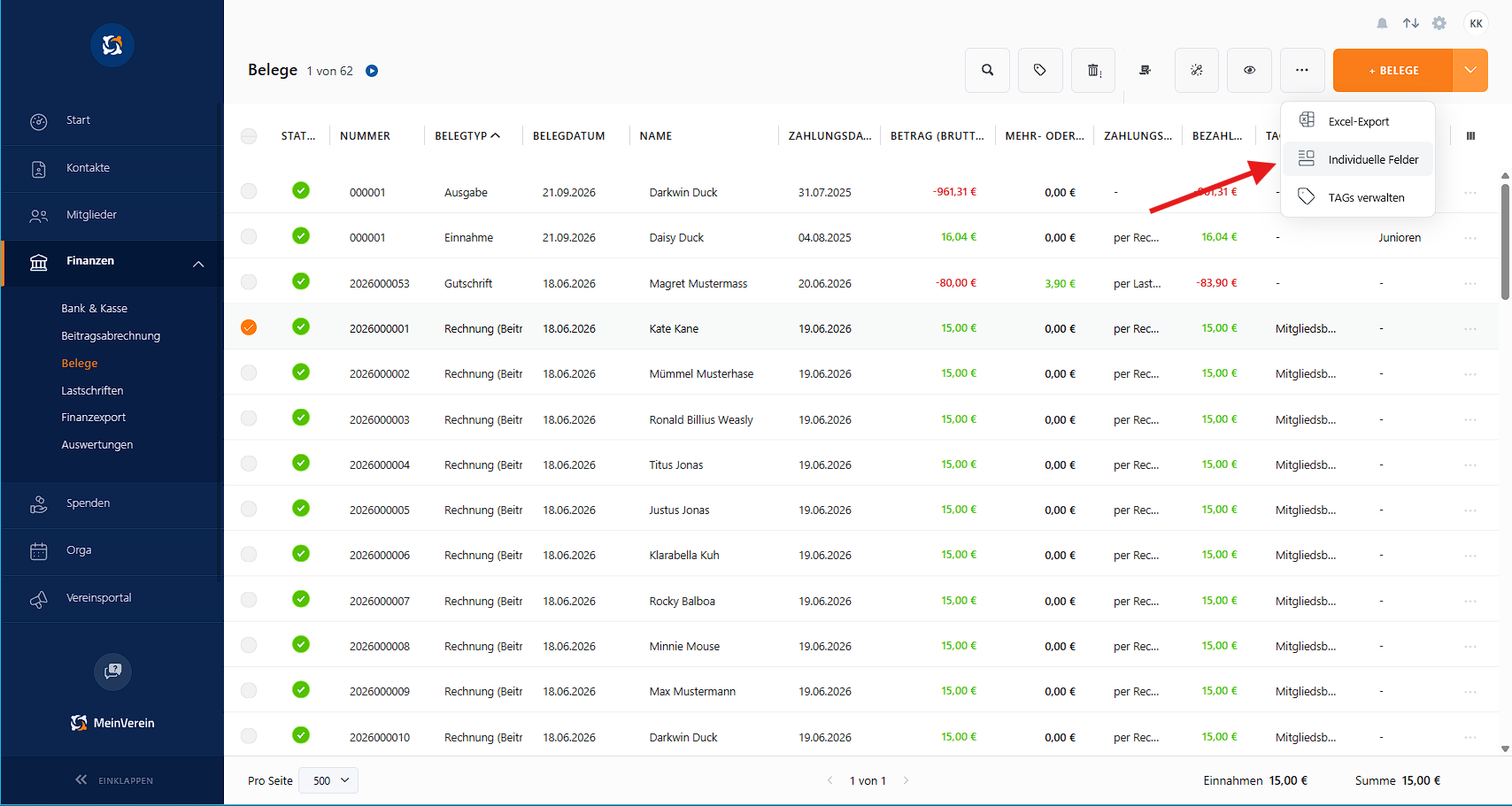This screenshot has height=806, width=1512.
Task: Open the three-dots more options button
Action: [1302, 70]
